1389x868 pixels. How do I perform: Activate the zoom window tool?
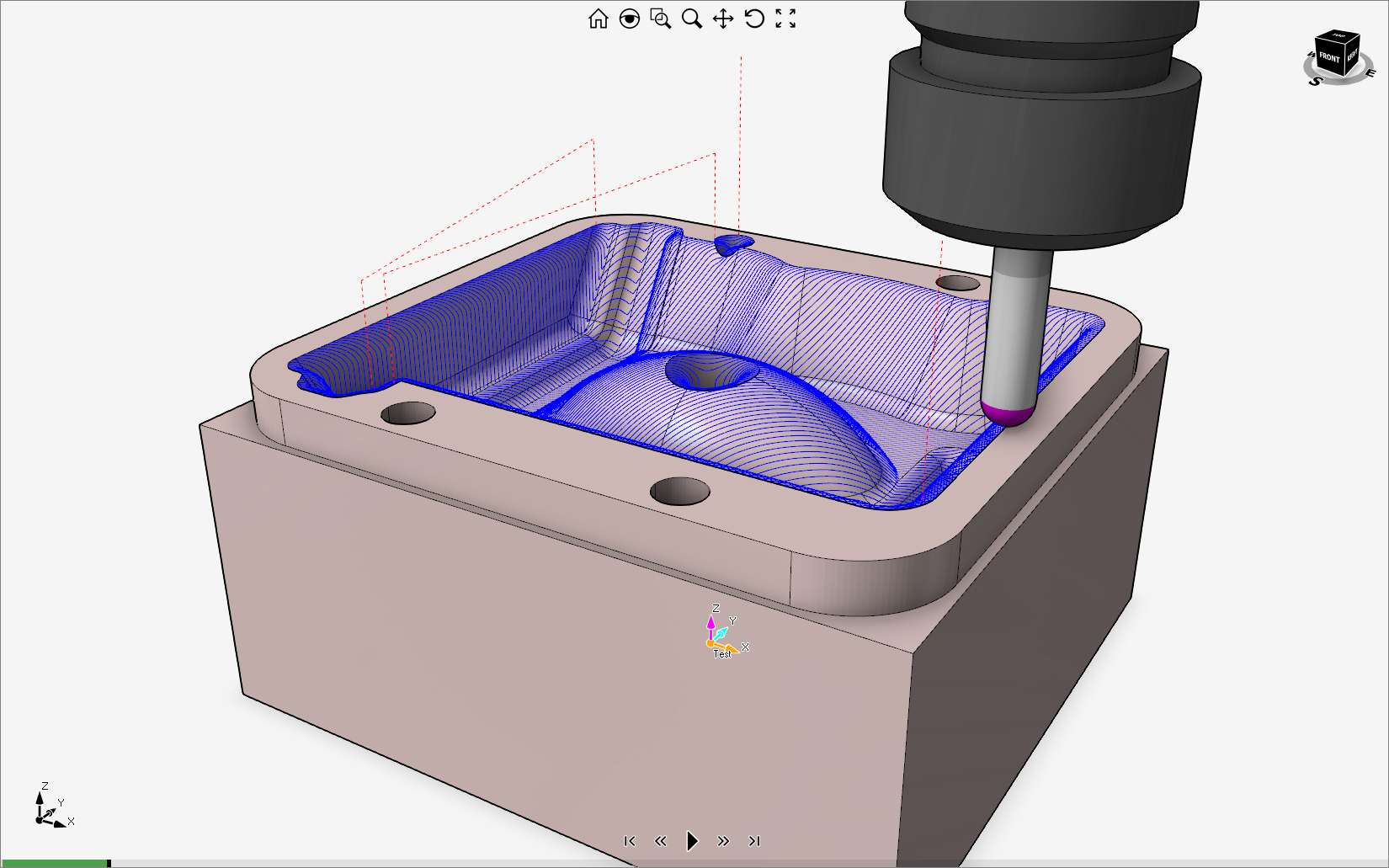point(661,19)
